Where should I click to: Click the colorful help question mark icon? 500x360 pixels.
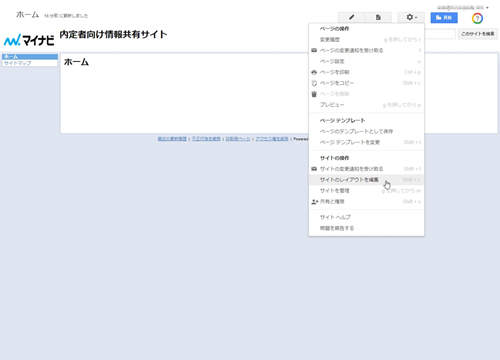pos(477,18)
